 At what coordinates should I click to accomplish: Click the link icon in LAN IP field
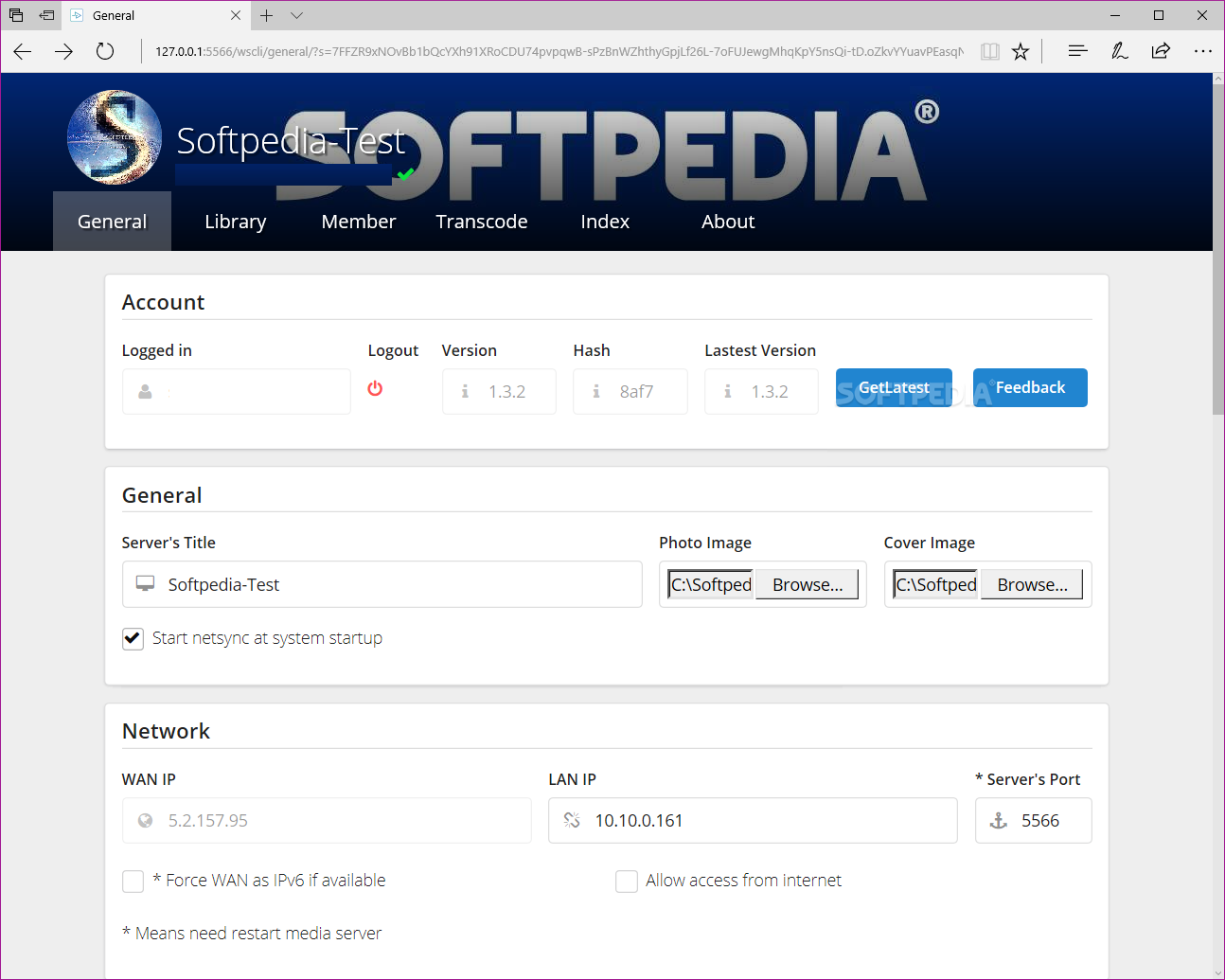[572, 820]
